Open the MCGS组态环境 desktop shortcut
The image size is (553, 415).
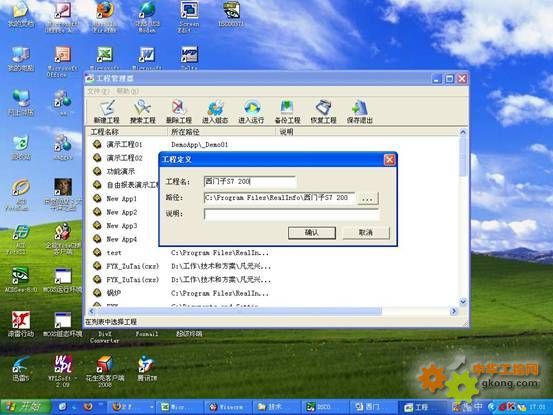coord(63,324)
